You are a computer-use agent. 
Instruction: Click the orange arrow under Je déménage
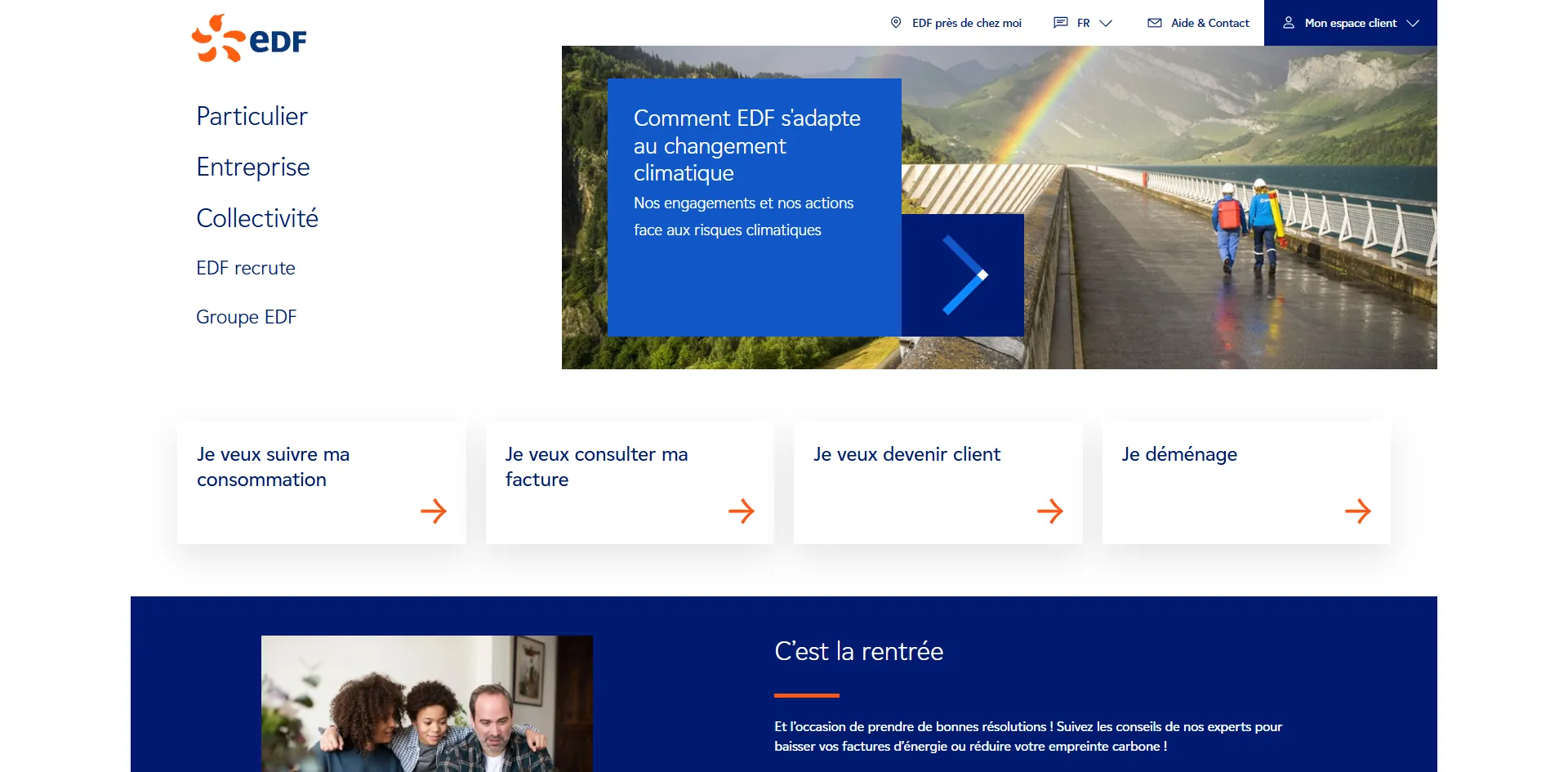tap(1358, 511)
